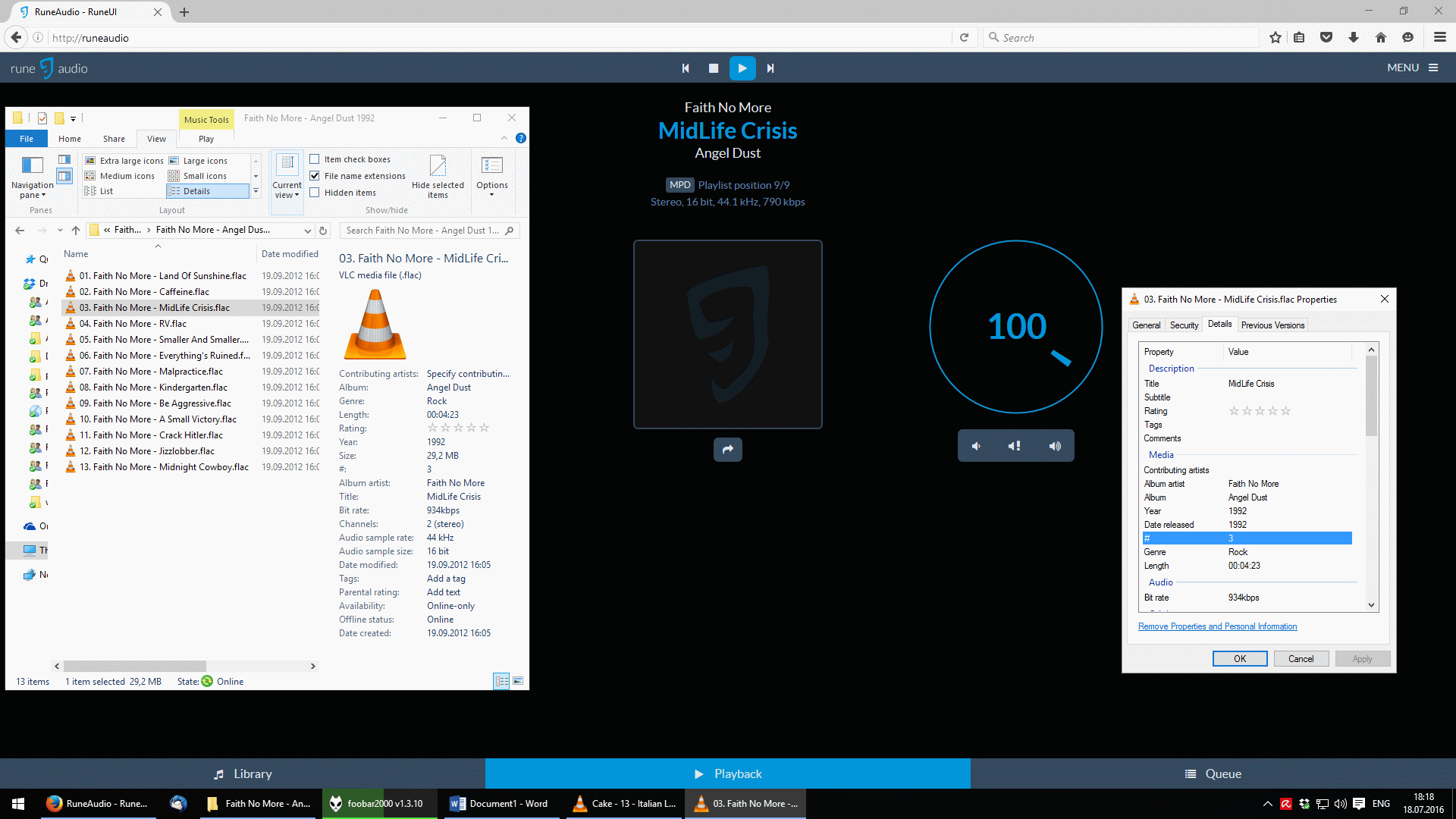This screenshot has height=819, width=1456.
Task: Open the Firefox hamburger menu
Action: point(1440,37)
